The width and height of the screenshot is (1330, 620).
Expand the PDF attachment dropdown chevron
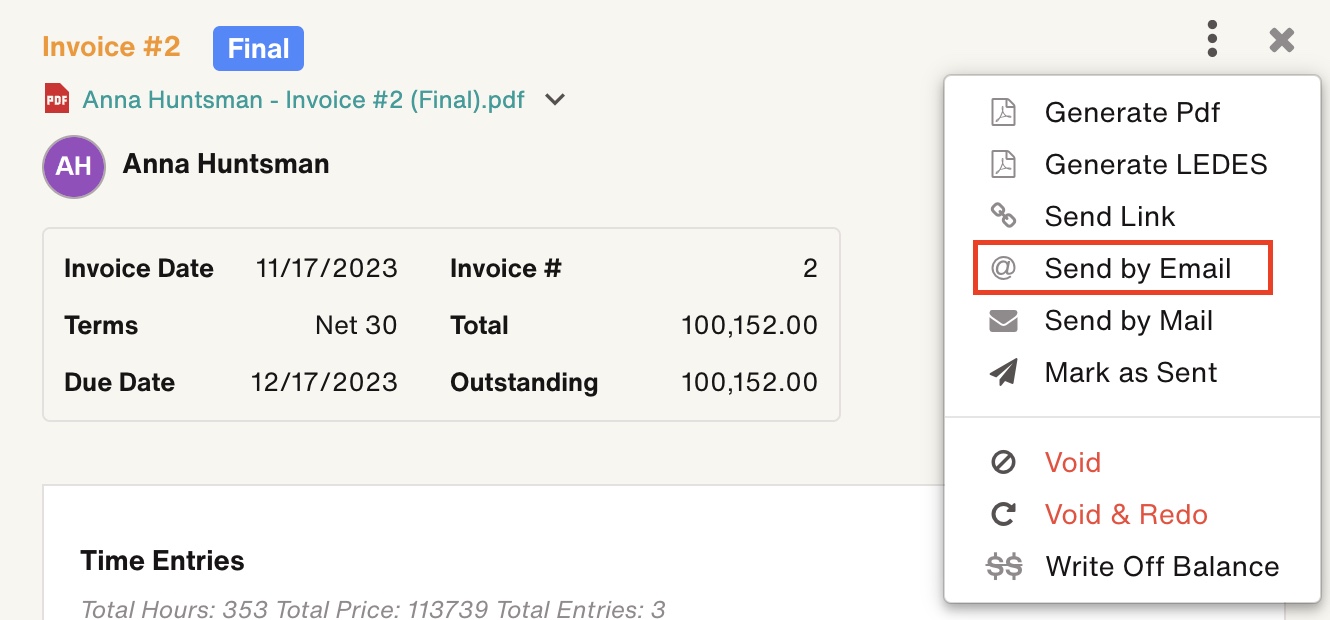pos(555,100)
